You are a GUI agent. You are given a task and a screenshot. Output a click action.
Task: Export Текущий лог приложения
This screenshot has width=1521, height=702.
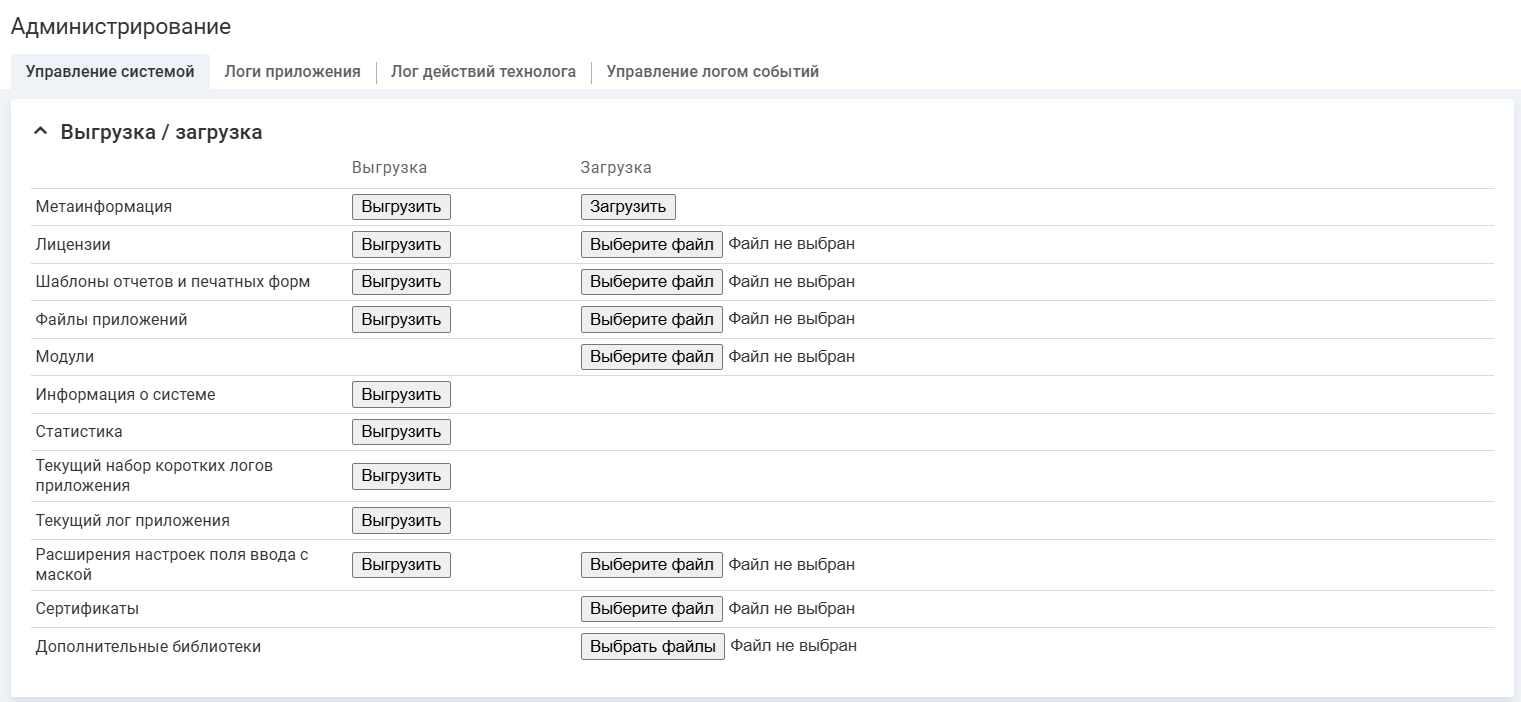tap(401, 520)
